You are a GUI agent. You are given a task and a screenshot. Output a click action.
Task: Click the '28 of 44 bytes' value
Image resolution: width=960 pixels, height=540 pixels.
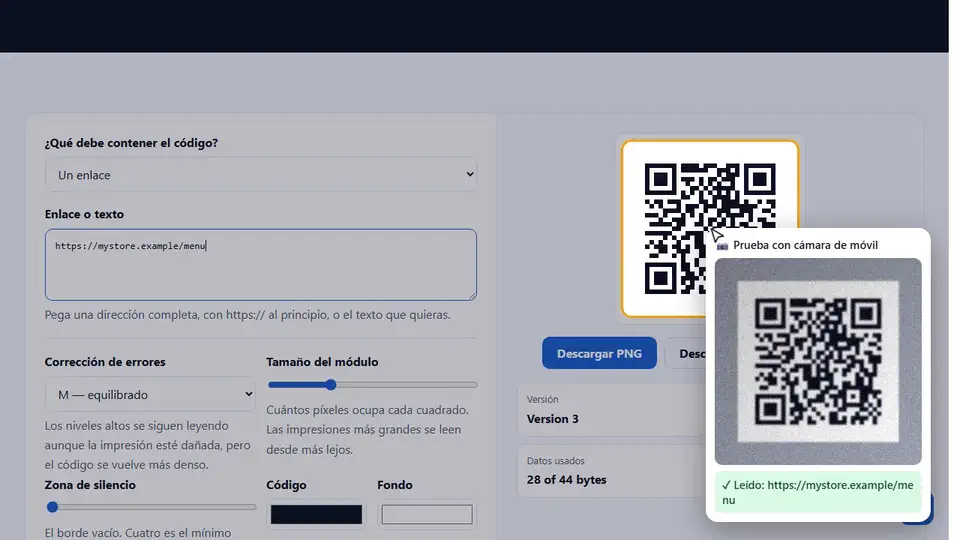[x=566, y=480]
